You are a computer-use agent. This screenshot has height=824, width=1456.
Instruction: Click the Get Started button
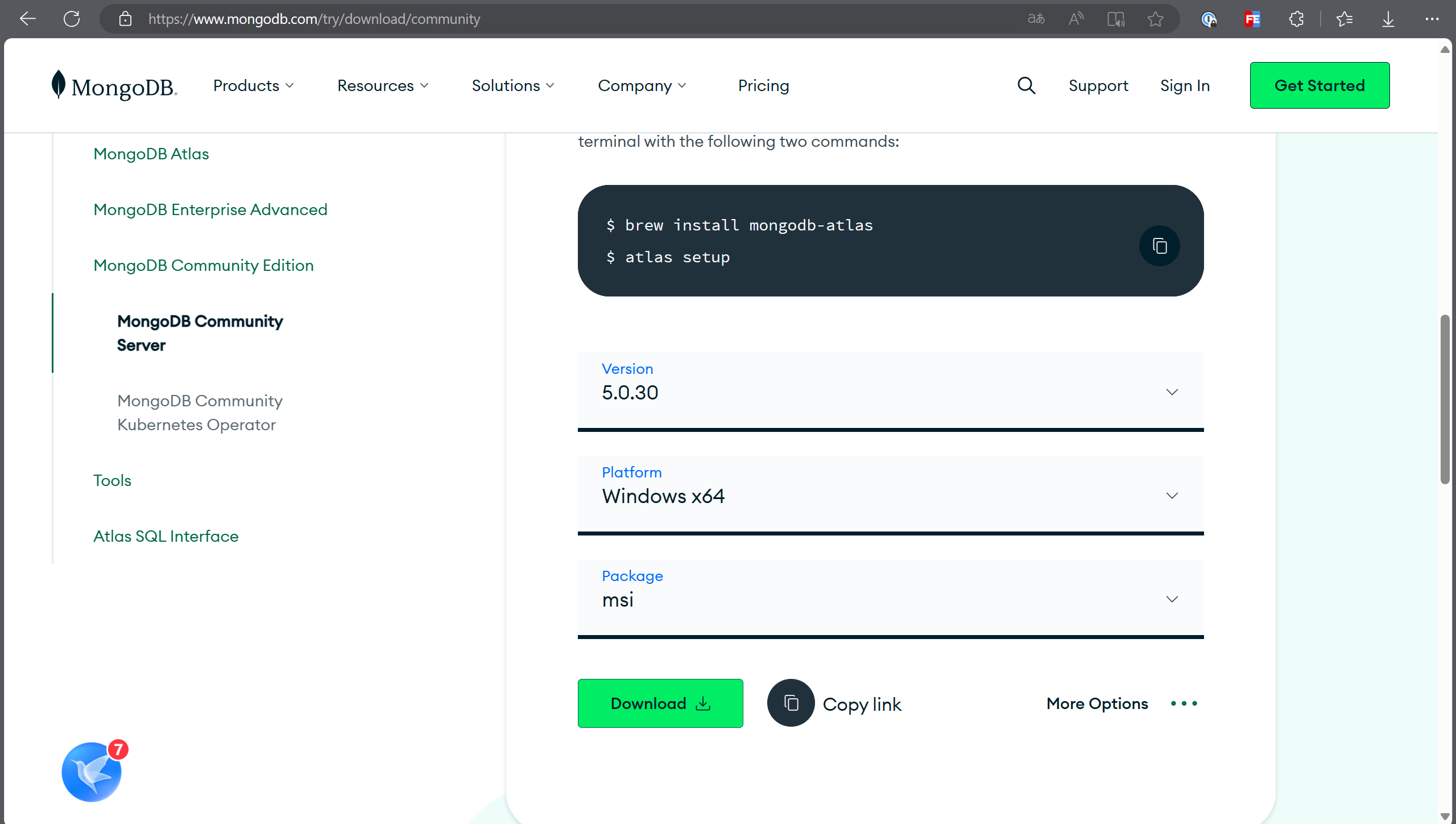(x=1319, y=85)
